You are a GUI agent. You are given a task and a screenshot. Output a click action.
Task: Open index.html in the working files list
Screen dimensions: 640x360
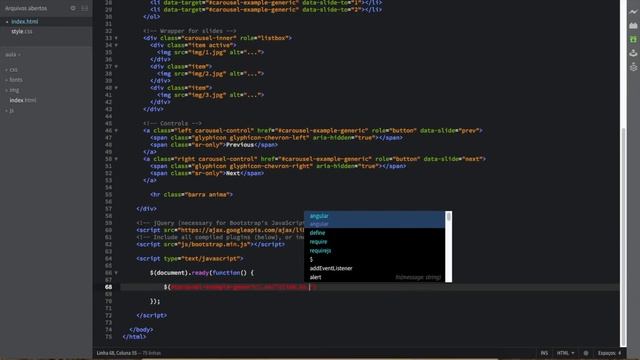24,21
